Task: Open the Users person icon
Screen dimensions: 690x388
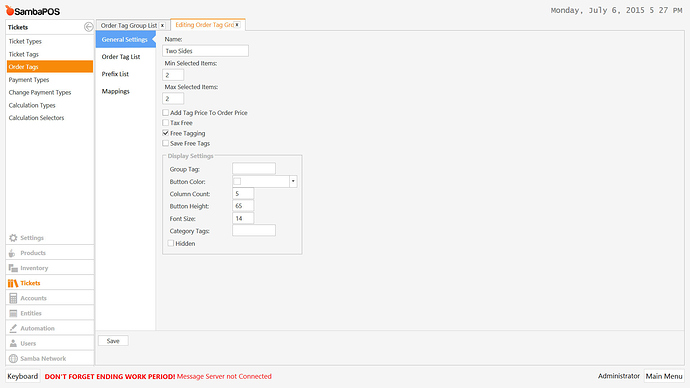Action: tap(13, 344)
